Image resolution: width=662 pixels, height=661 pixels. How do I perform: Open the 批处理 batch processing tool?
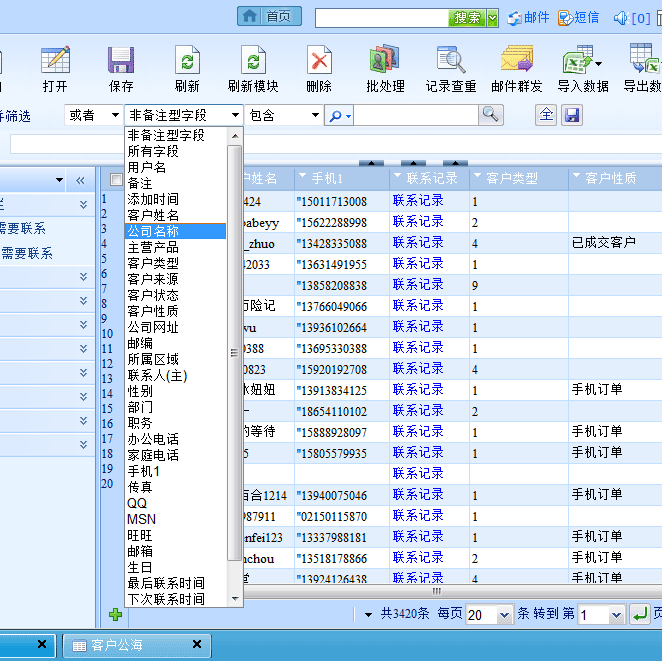tap(385, 61)
